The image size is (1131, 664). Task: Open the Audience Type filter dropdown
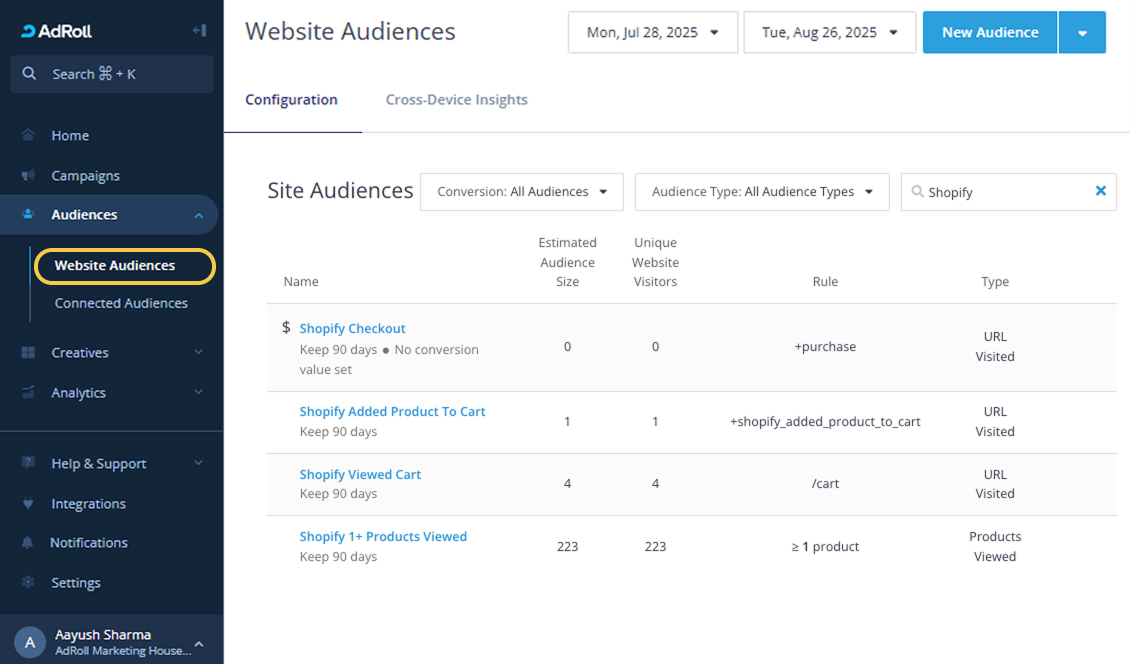(x=762, y=192)
